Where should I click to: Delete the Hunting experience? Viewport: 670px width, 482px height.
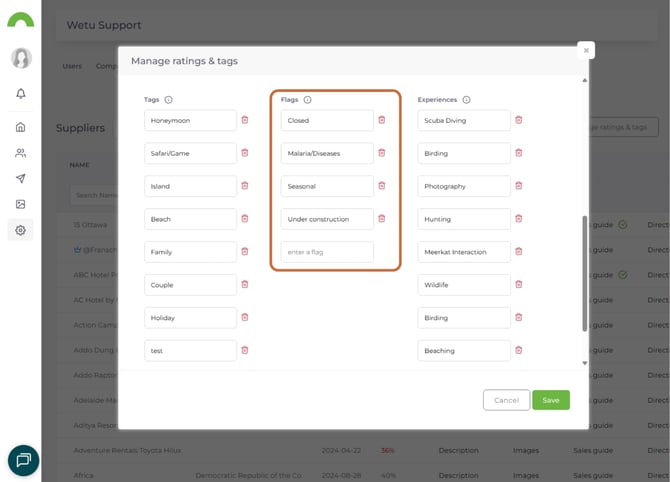point(519,219)
